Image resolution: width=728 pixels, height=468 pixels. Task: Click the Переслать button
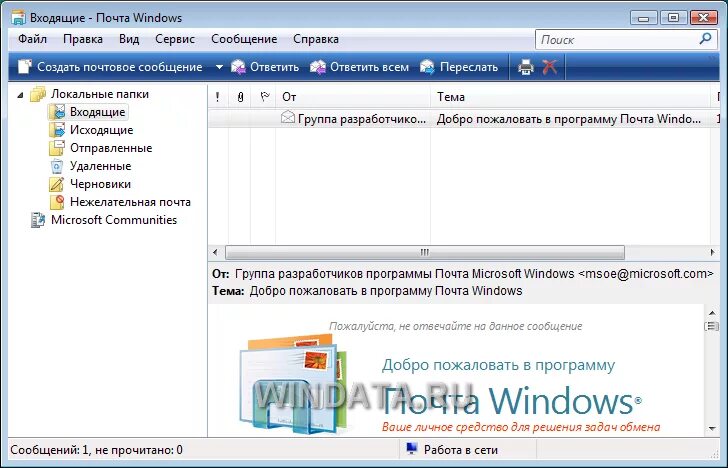[x=459, y=67]
